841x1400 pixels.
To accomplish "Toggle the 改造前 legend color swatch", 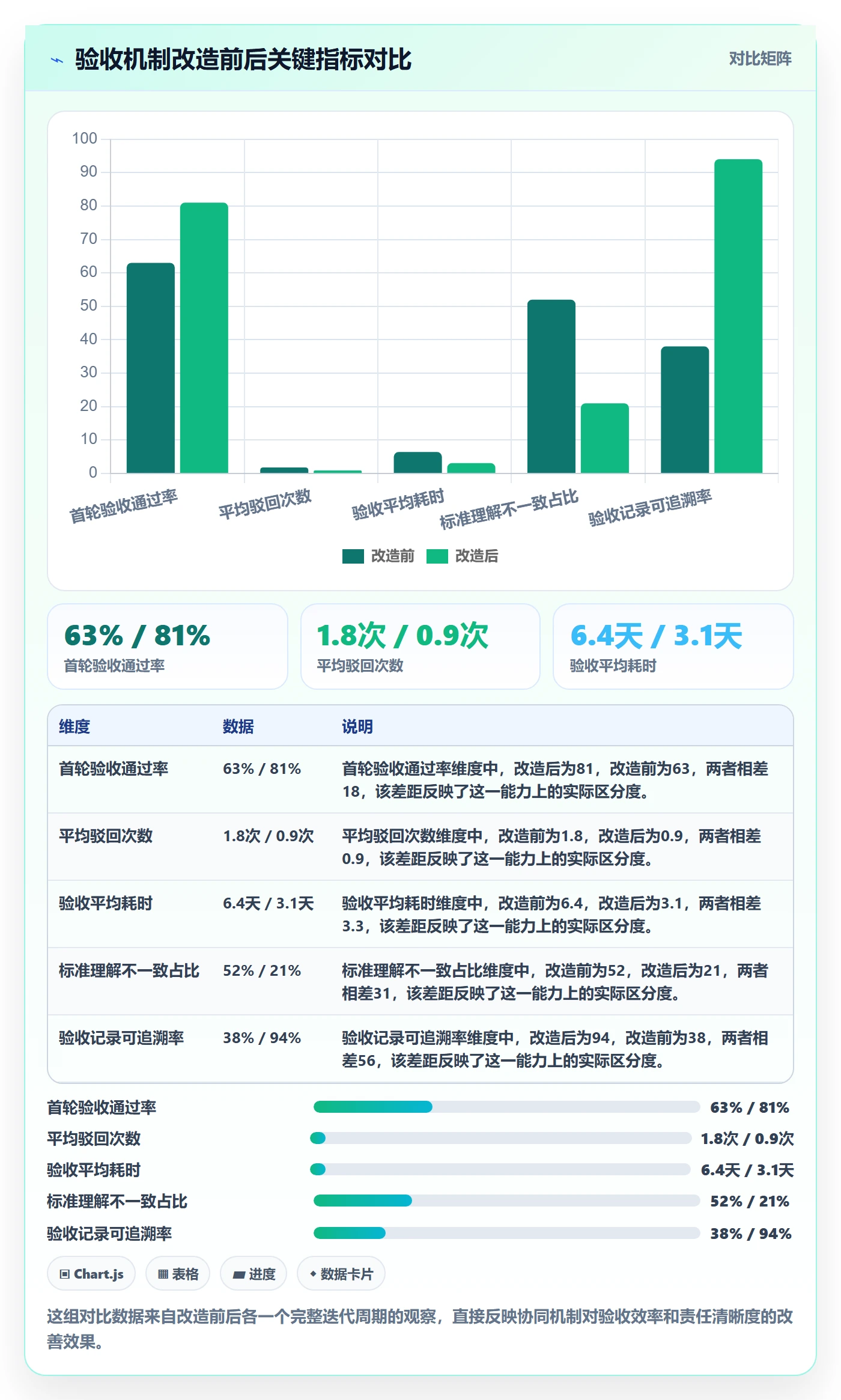I will coord(353,556).
